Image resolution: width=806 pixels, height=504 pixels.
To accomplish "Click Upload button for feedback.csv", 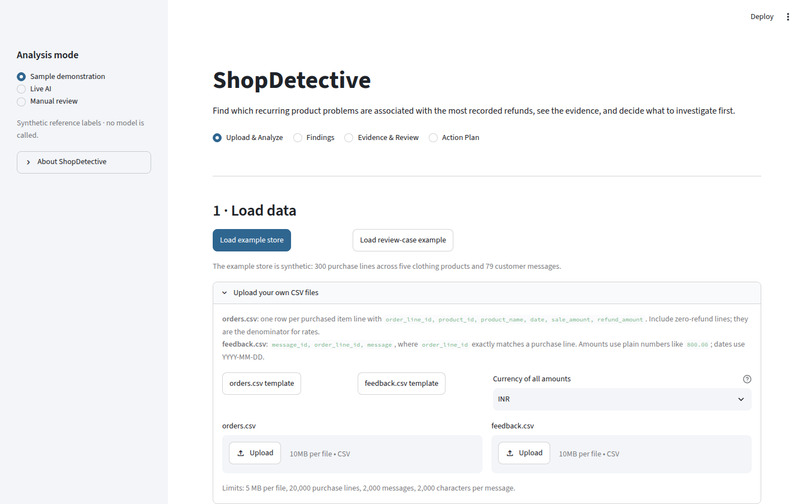I will [x=524, y=453].
